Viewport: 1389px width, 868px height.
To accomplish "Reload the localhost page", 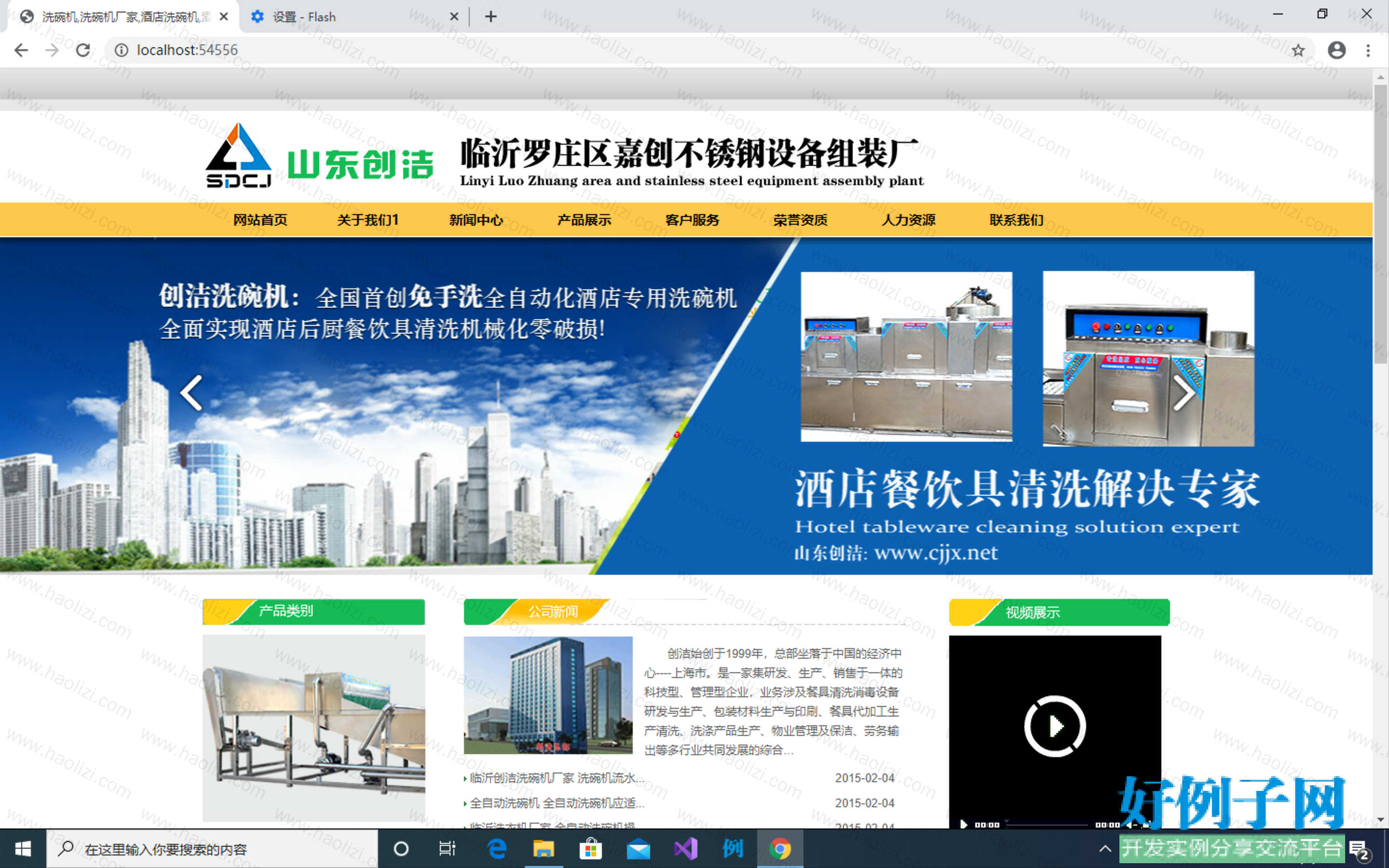I will [83, 51].
